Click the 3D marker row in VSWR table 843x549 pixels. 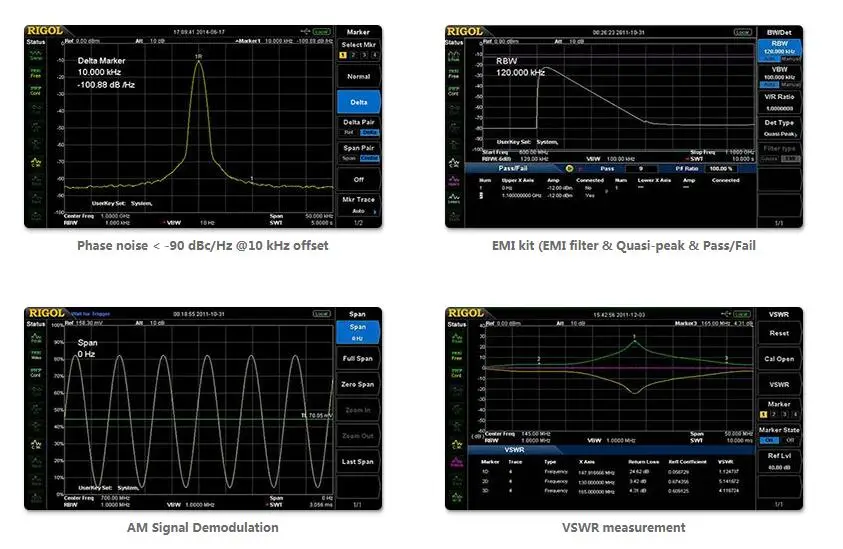(x=610, y=490)
